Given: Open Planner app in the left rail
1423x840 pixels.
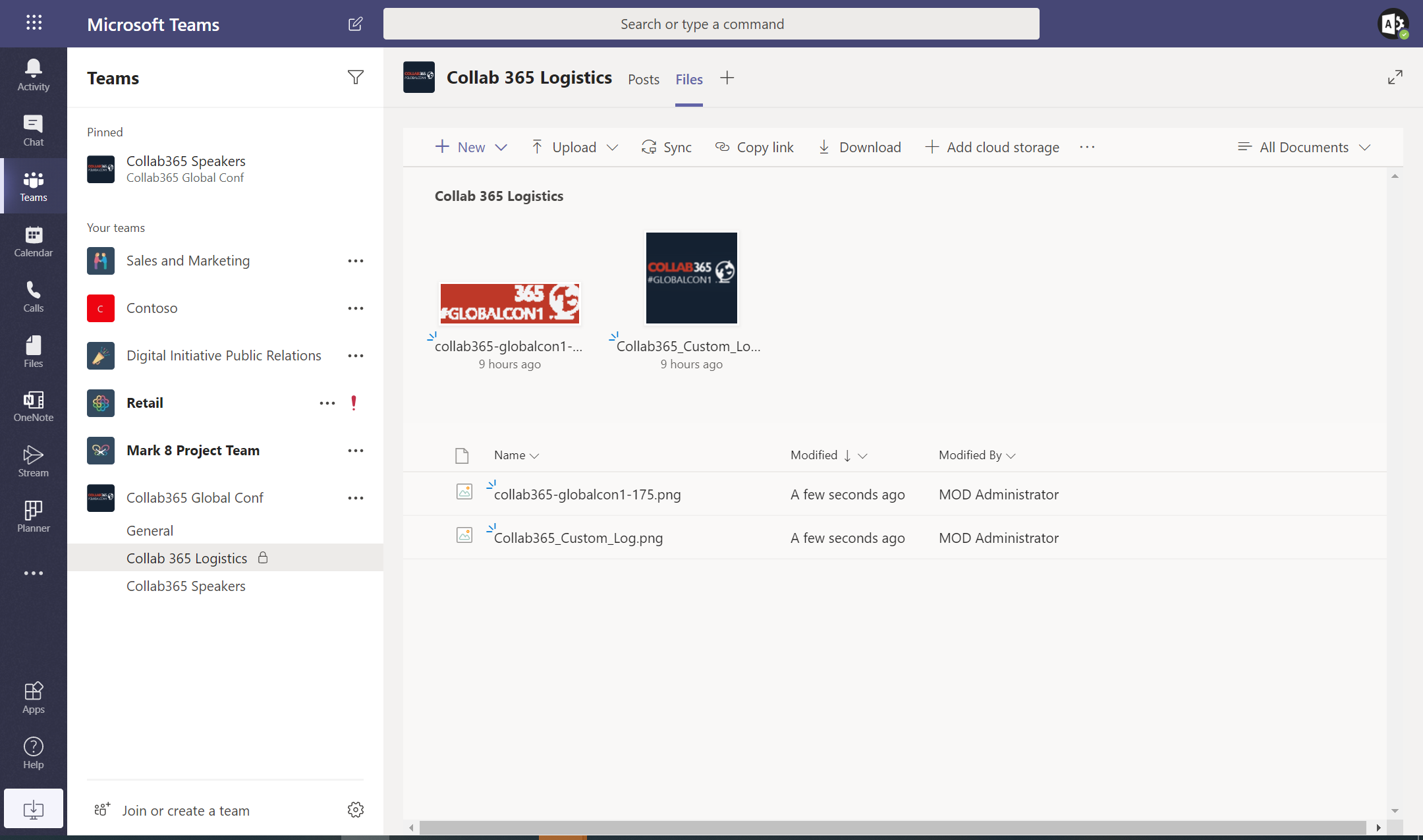Looking at the screenshot, I should coord(34,517).
